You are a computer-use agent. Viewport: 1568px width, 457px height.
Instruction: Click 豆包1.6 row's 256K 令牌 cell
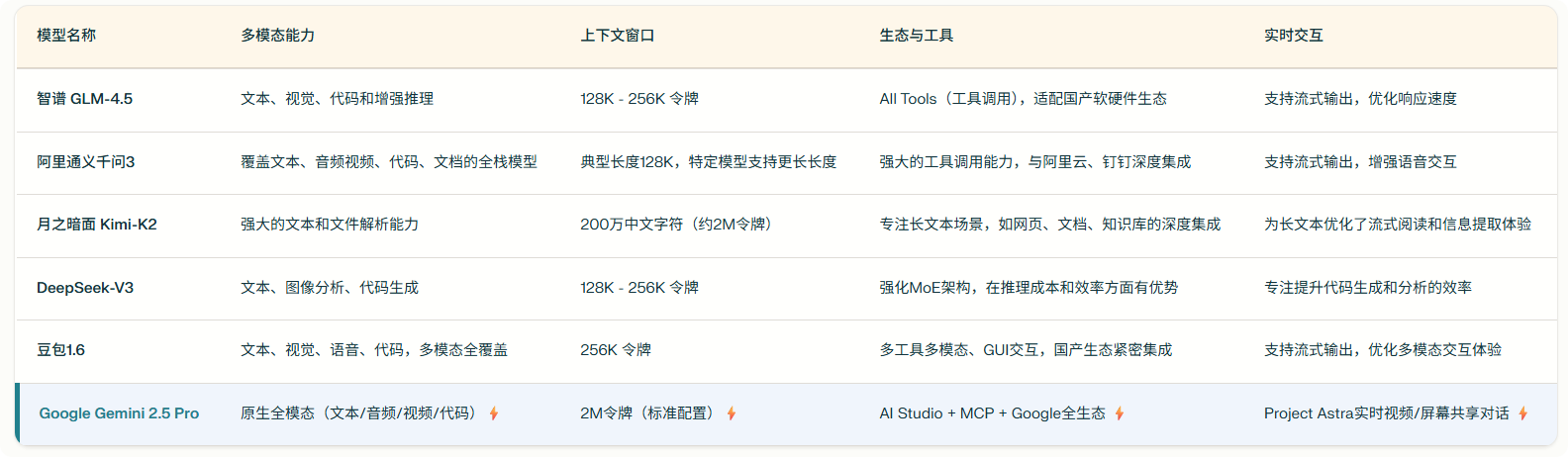point(616,350)
